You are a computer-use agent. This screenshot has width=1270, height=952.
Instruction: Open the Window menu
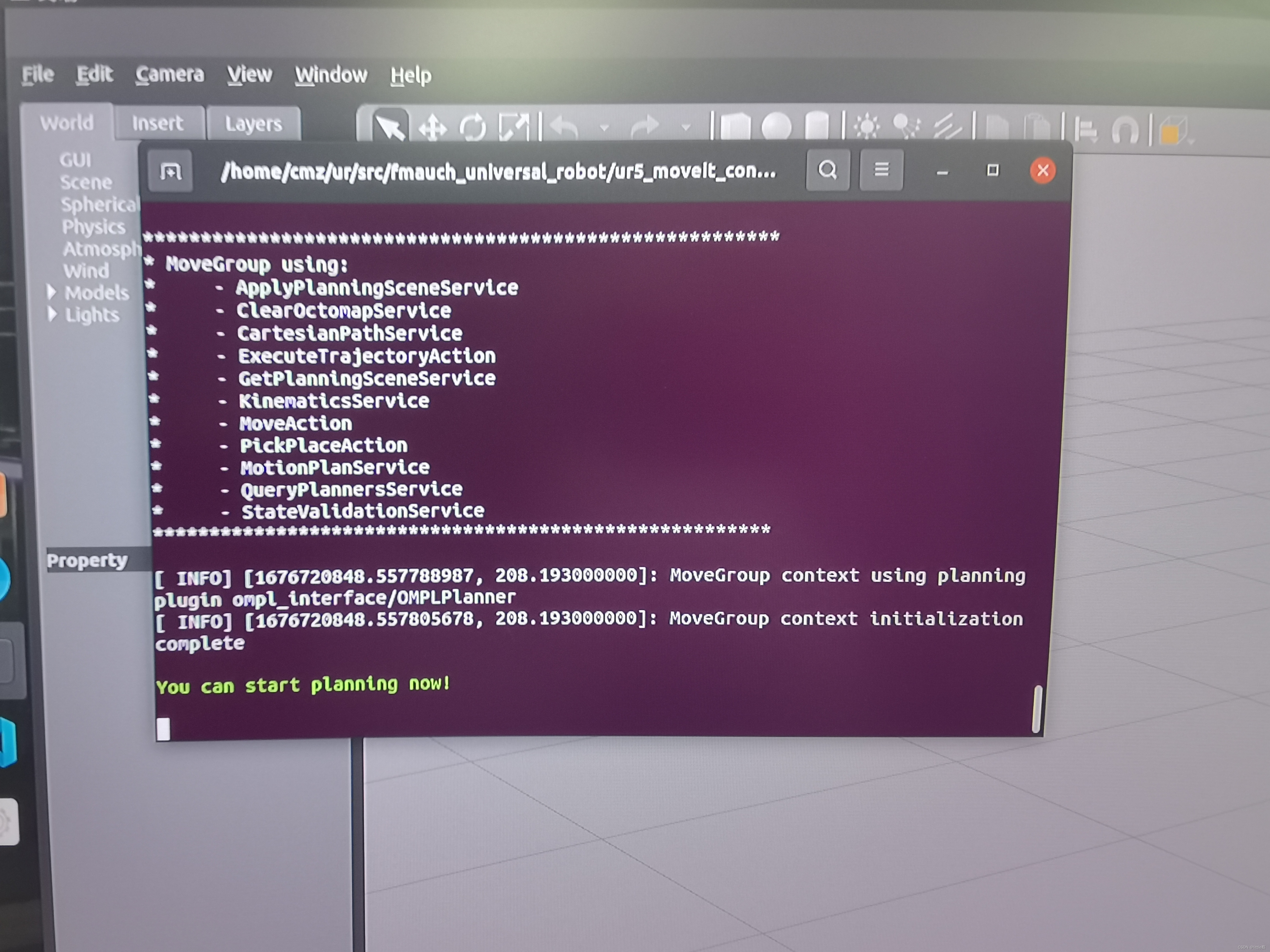tap(331, 75)
